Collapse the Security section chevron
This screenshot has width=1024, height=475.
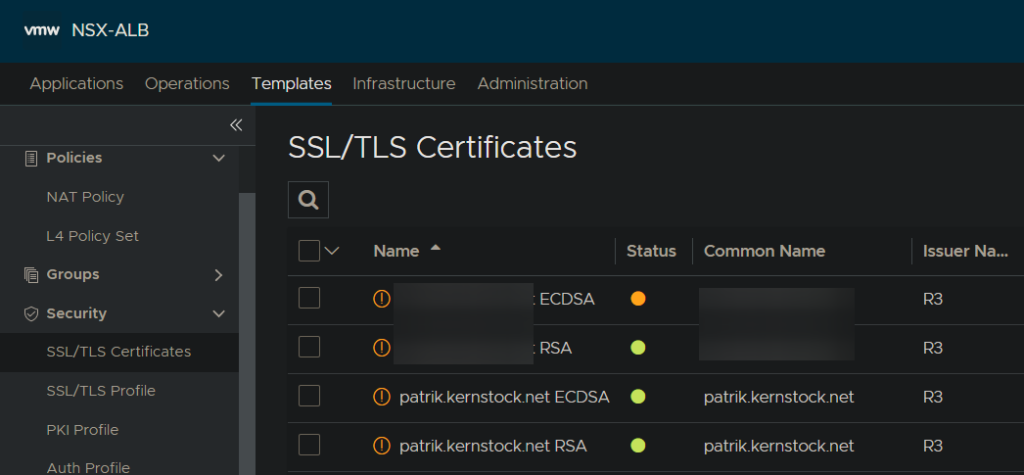pos(219,314)
